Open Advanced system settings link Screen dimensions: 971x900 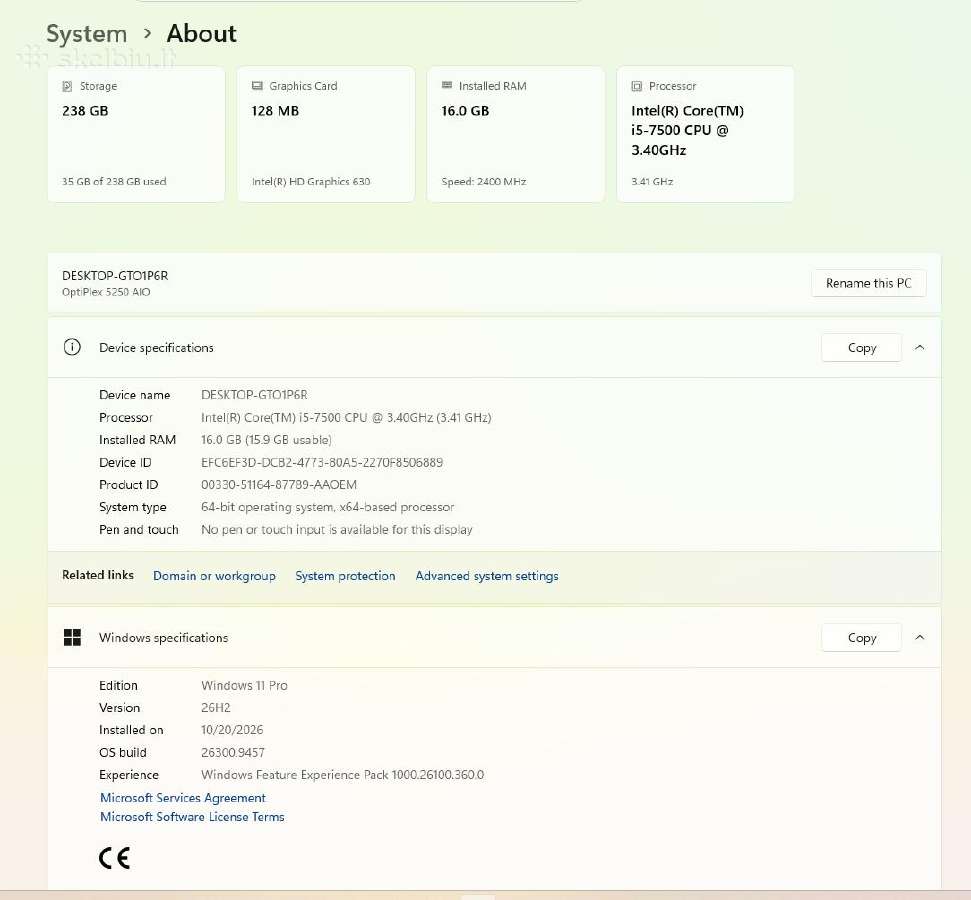coord(487,575)
